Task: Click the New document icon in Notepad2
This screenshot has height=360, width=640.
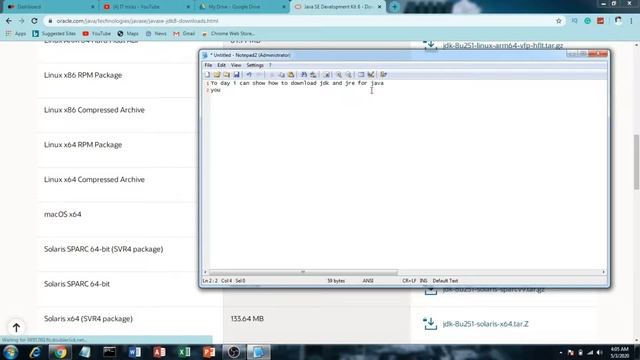Action: [x=207, y=75]
